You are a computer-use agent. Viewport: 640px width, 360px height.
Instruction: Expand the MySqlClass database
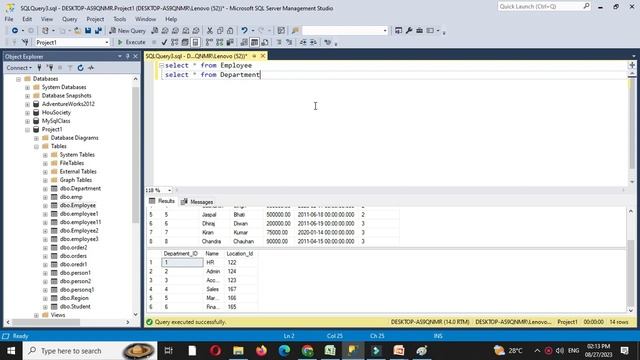point(27,121)
